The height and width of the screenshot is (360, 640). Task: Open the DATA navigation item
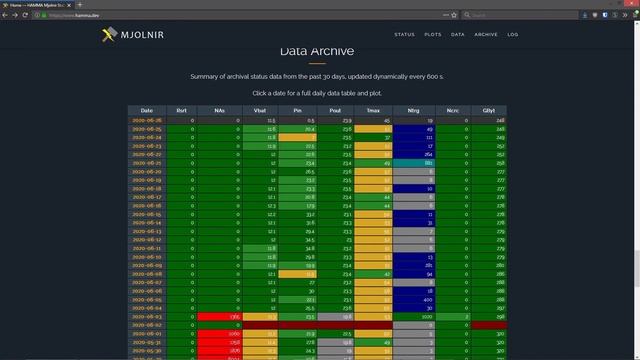tap(458, 35)
